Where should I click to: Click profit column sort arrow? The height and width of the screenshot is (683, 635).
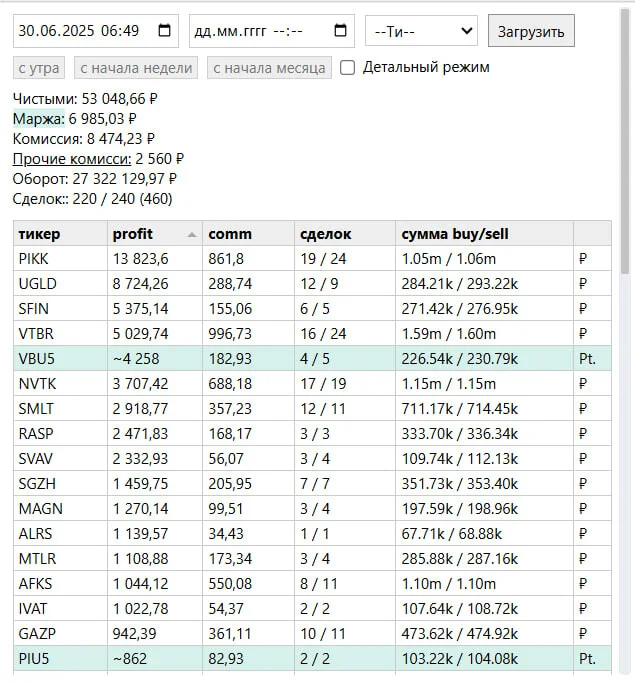(192, 235)
